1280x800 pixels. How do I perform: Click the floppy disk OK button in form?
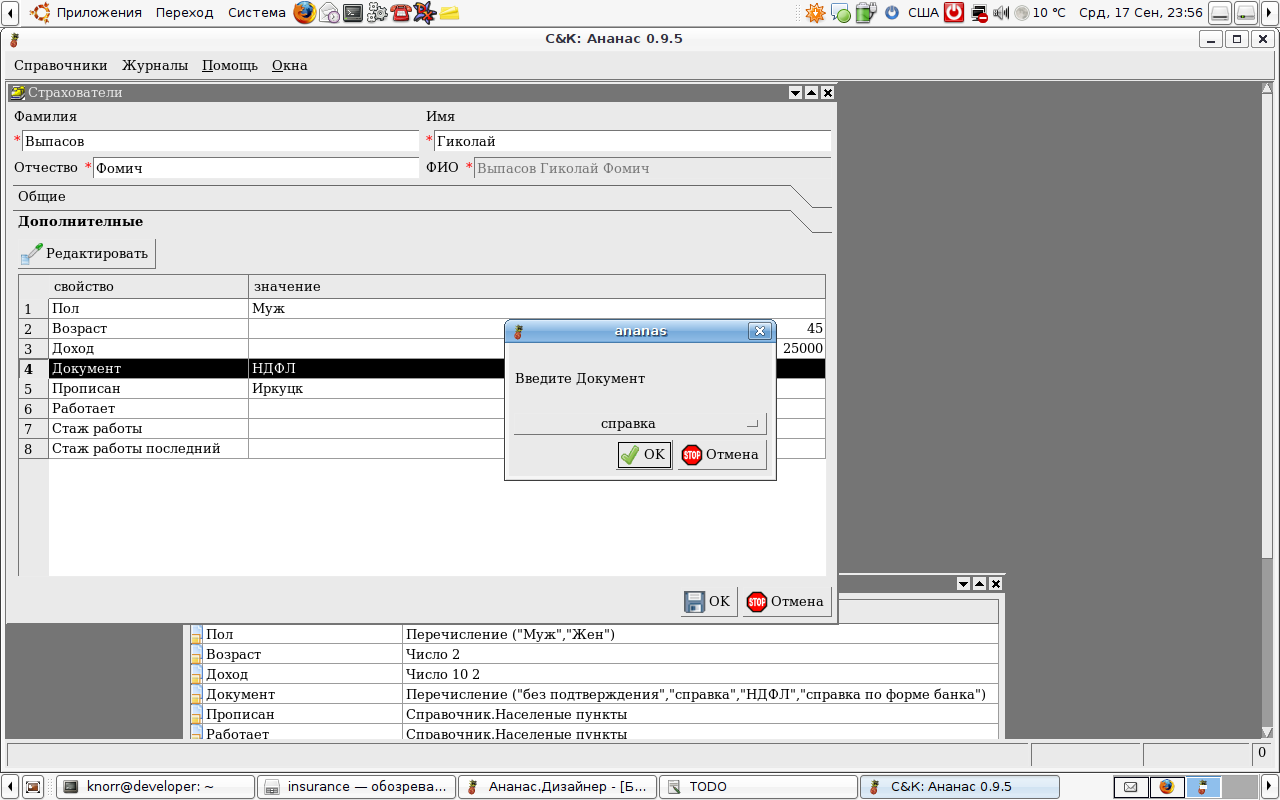[708, 602]
